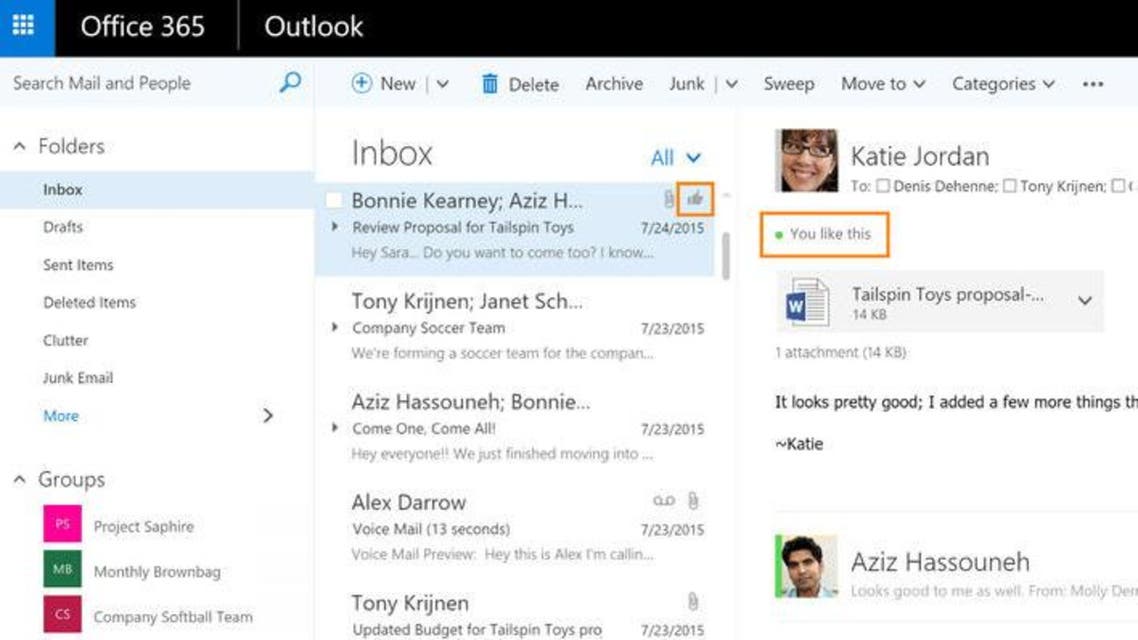Viewport: 1138px width, 640px height.
Task: Click the Outlook app title
Action: coord(314,27)
